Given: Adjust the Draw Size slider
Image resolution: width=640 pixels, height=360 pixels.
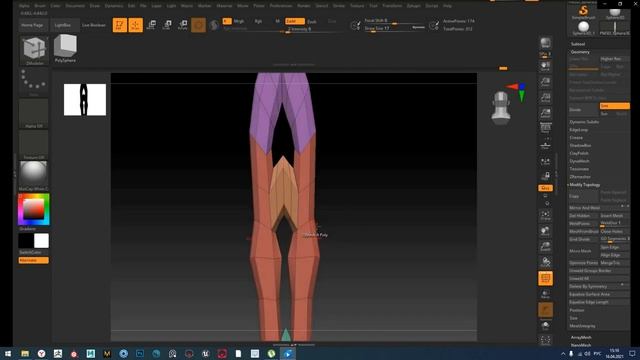Looking at the screenshot, I should point(394,28).
